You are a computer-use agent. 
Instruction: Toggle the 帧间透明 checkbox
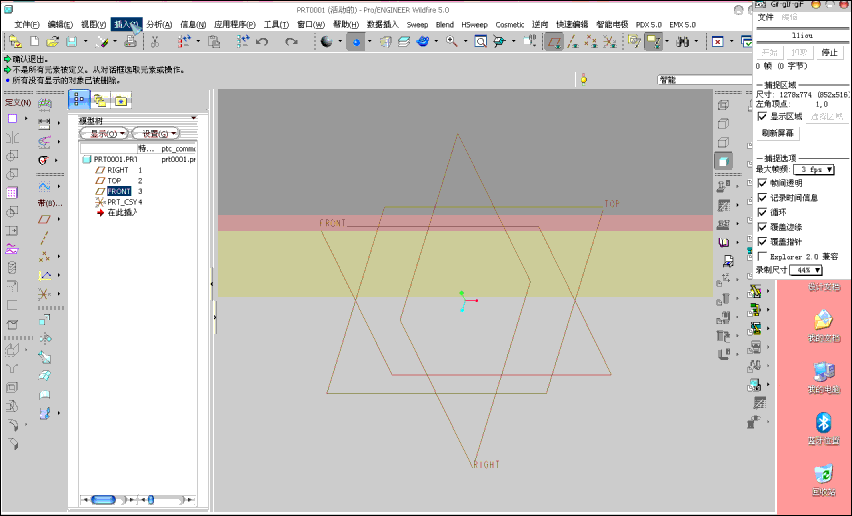(762, 183)
